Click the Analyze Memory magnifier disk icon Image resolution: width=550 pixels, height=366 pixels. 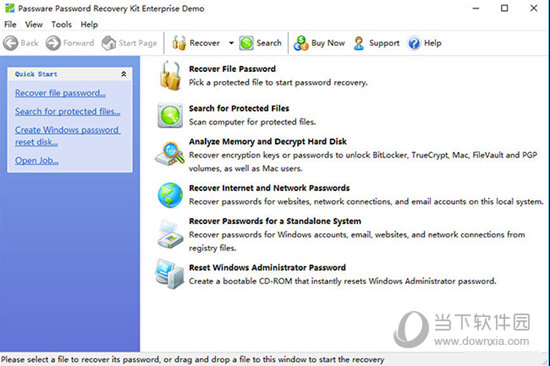pyautogui.click(x=170, y=154)
